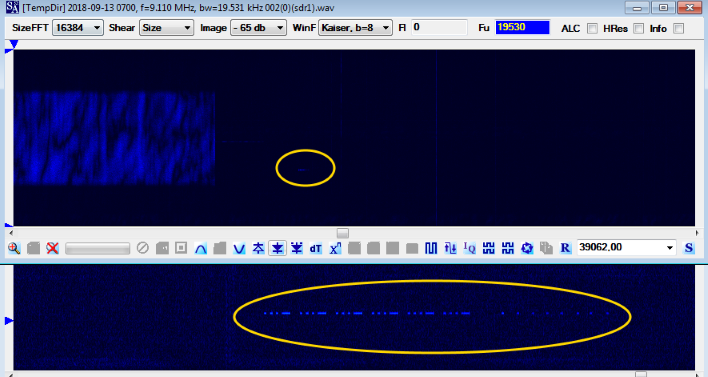
Task: Select the dT time measurement tool
Action: (x=316, y=248)
